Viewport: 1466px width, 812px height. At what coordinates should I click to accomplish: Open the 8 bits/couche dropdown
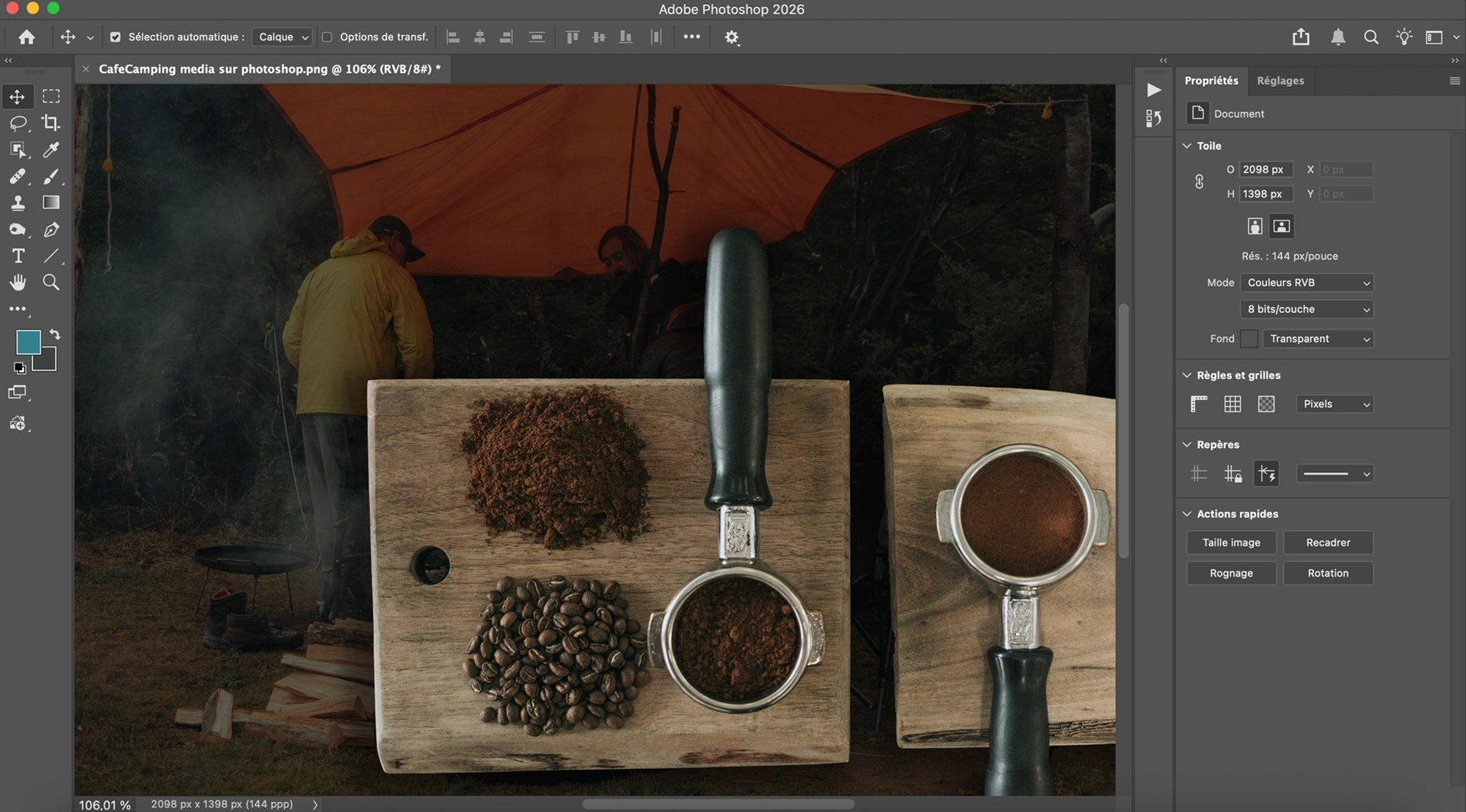click(x=1306, y=309)
